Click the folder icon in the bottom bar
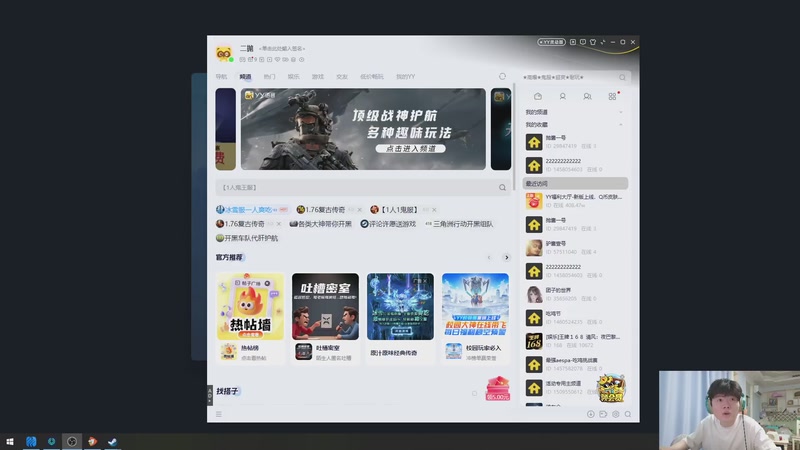This screenshot has width=800, height=450. coord(603,414)
